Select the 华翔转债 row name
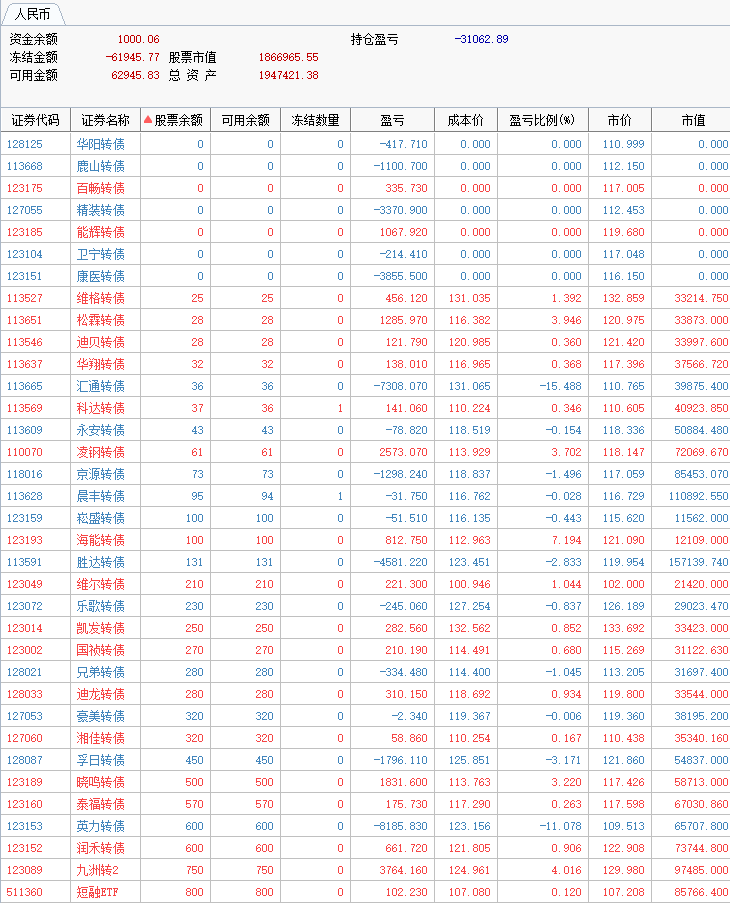Screen dimensions: 730x903 point(101,364)
